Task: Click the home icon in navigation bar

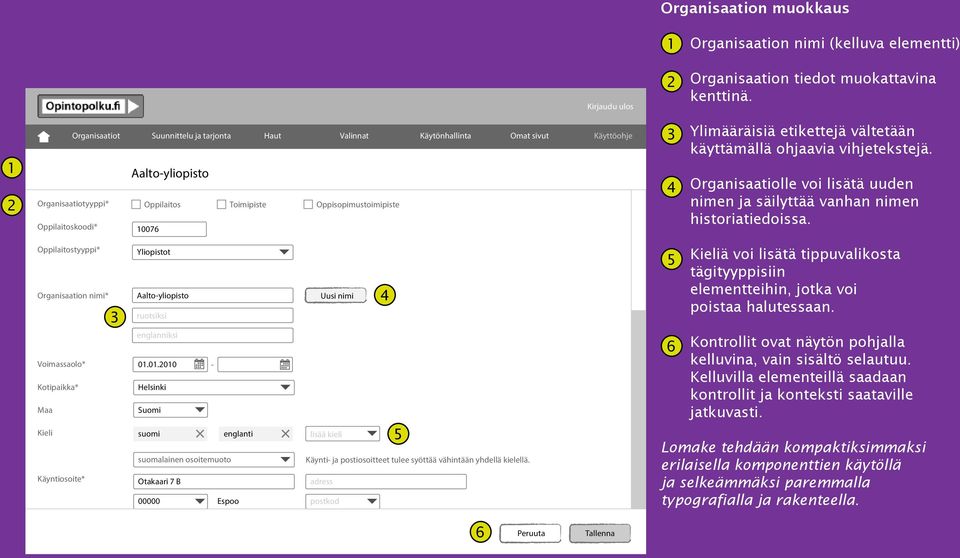Action: click(43, 136)
